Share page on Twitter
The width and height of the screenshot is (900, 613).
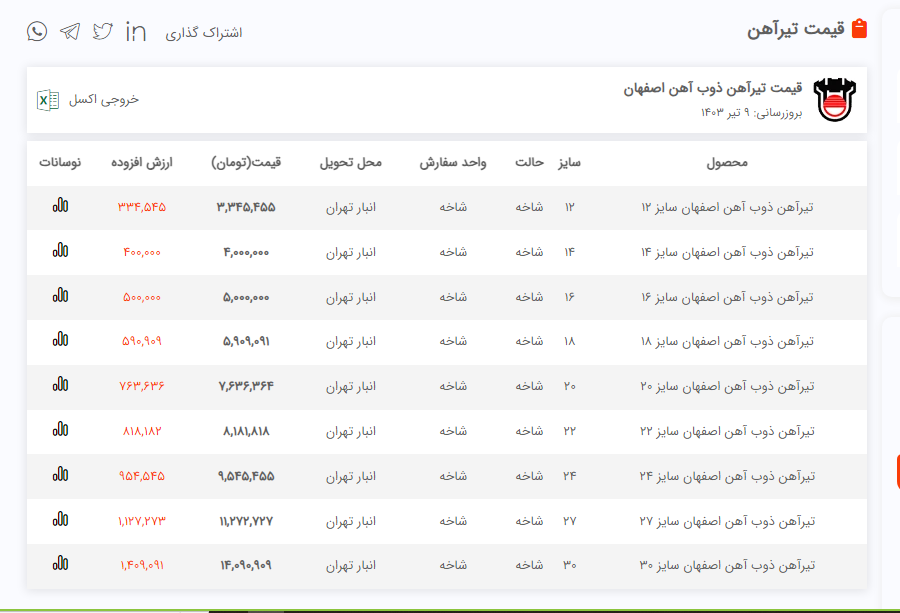tap(103, 31)
